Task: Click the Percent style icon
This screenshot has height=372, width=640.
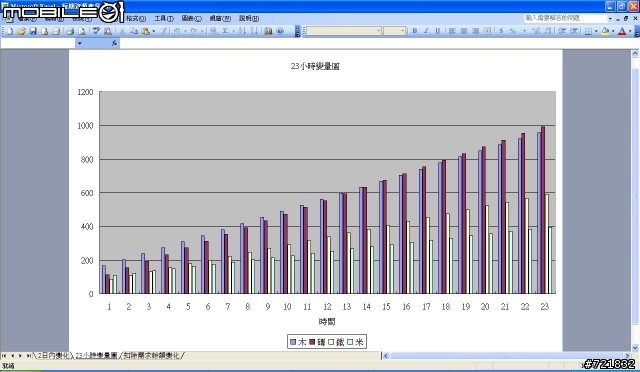Action: (x=513, y=31)
